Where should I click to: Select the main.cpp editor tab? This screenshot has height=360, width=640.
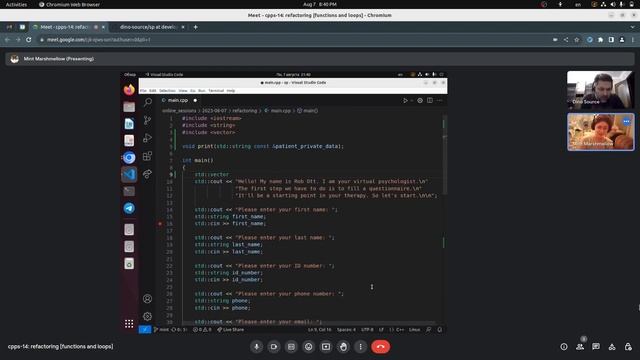pos(178,100)
